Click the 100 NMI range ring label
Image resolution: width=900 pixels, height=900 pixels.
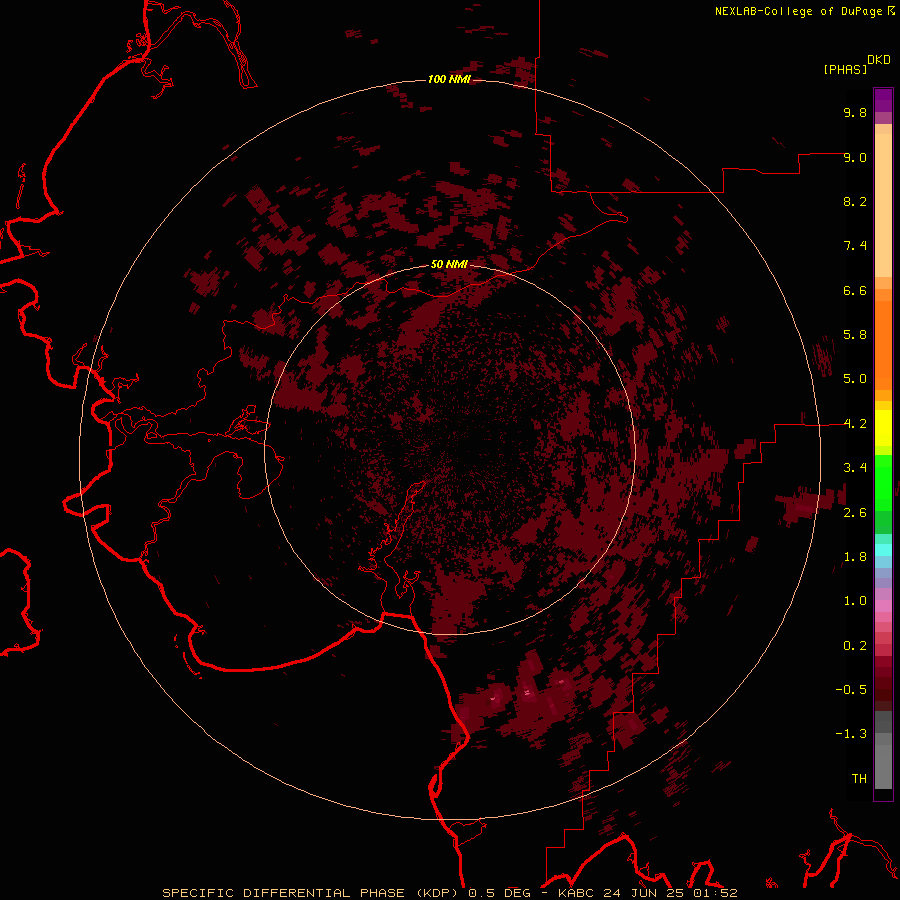(x=449, y=79)
